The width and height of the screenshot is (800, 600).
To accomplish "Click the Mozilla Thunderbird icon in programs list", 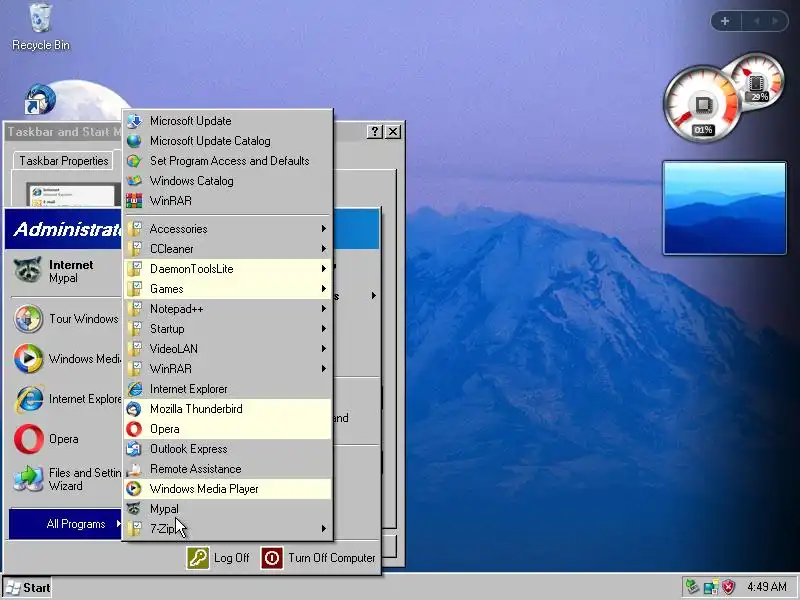I will pyautogui.click(x=134, y=409).
